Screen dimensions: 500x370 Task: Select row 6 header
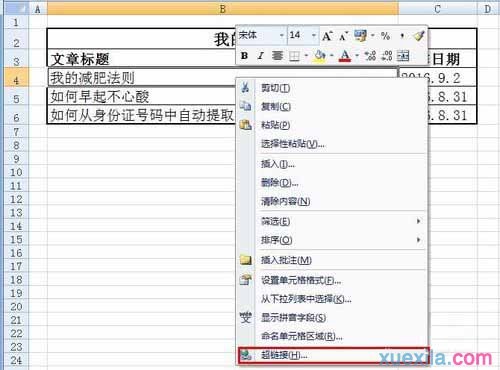(16, 115)
